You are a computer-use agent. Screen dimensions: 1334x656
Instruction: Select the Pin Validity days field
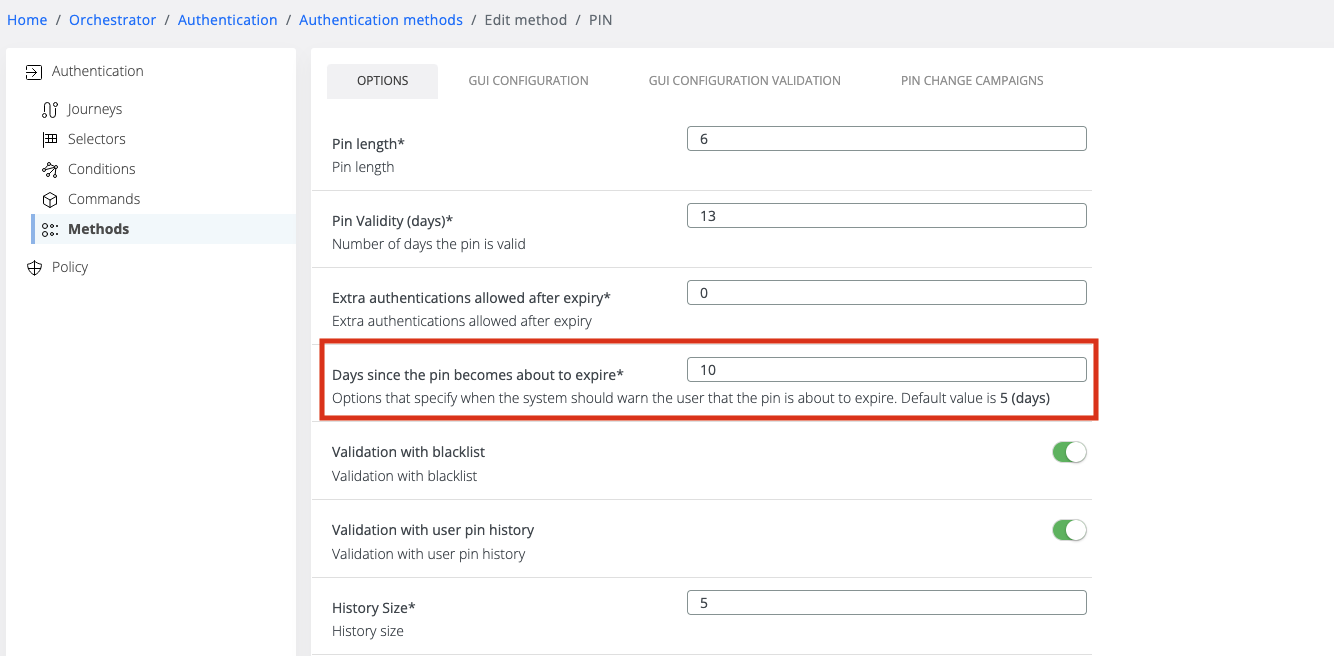click(x=886, y=215)
